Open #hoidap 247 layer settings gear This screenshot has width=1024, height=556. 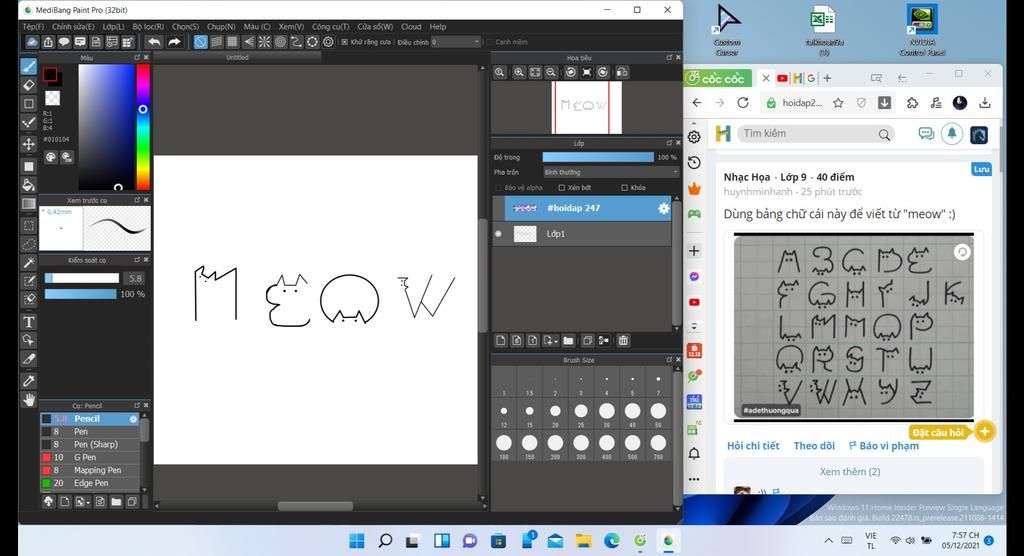[664, 208]
